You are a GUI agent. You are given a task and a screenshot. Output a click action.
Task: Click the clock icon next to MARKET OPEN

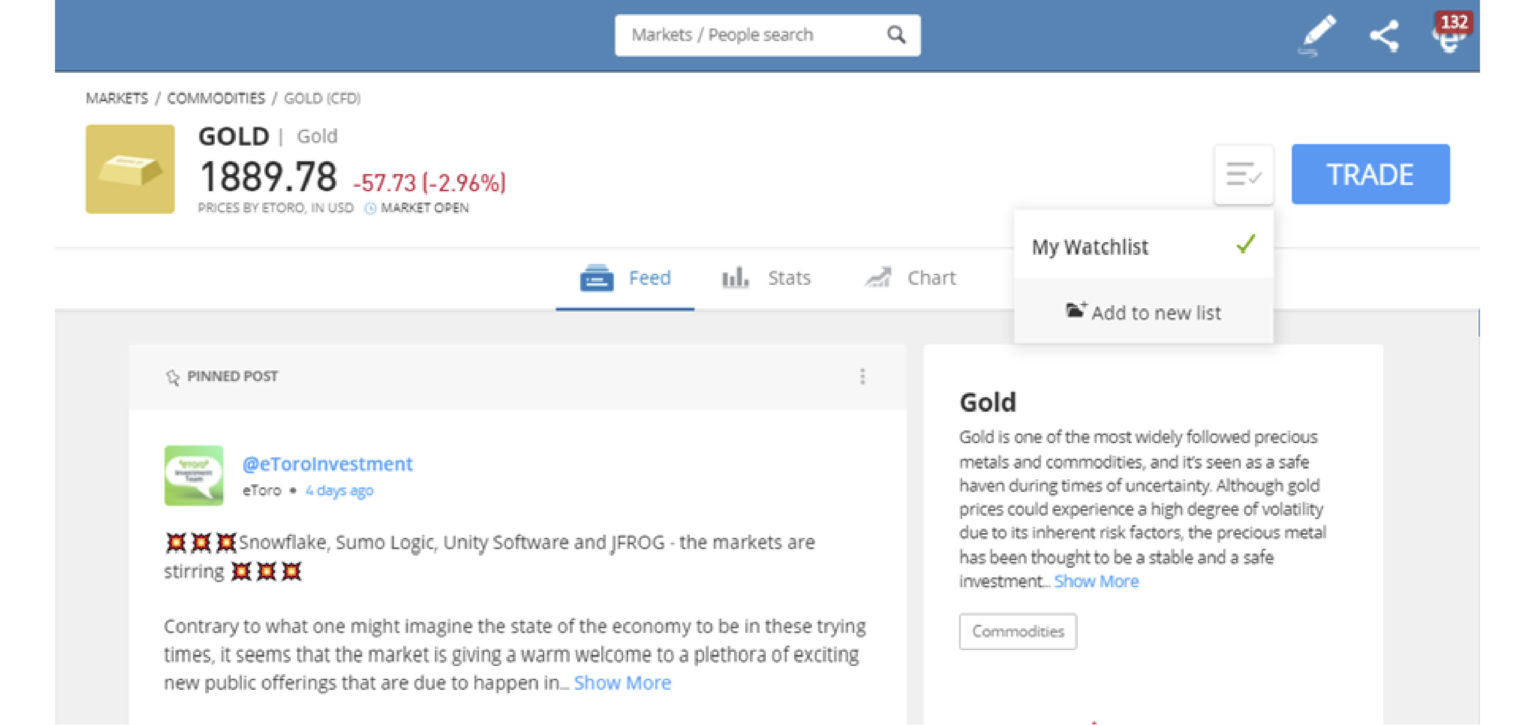tap(370, 208)
